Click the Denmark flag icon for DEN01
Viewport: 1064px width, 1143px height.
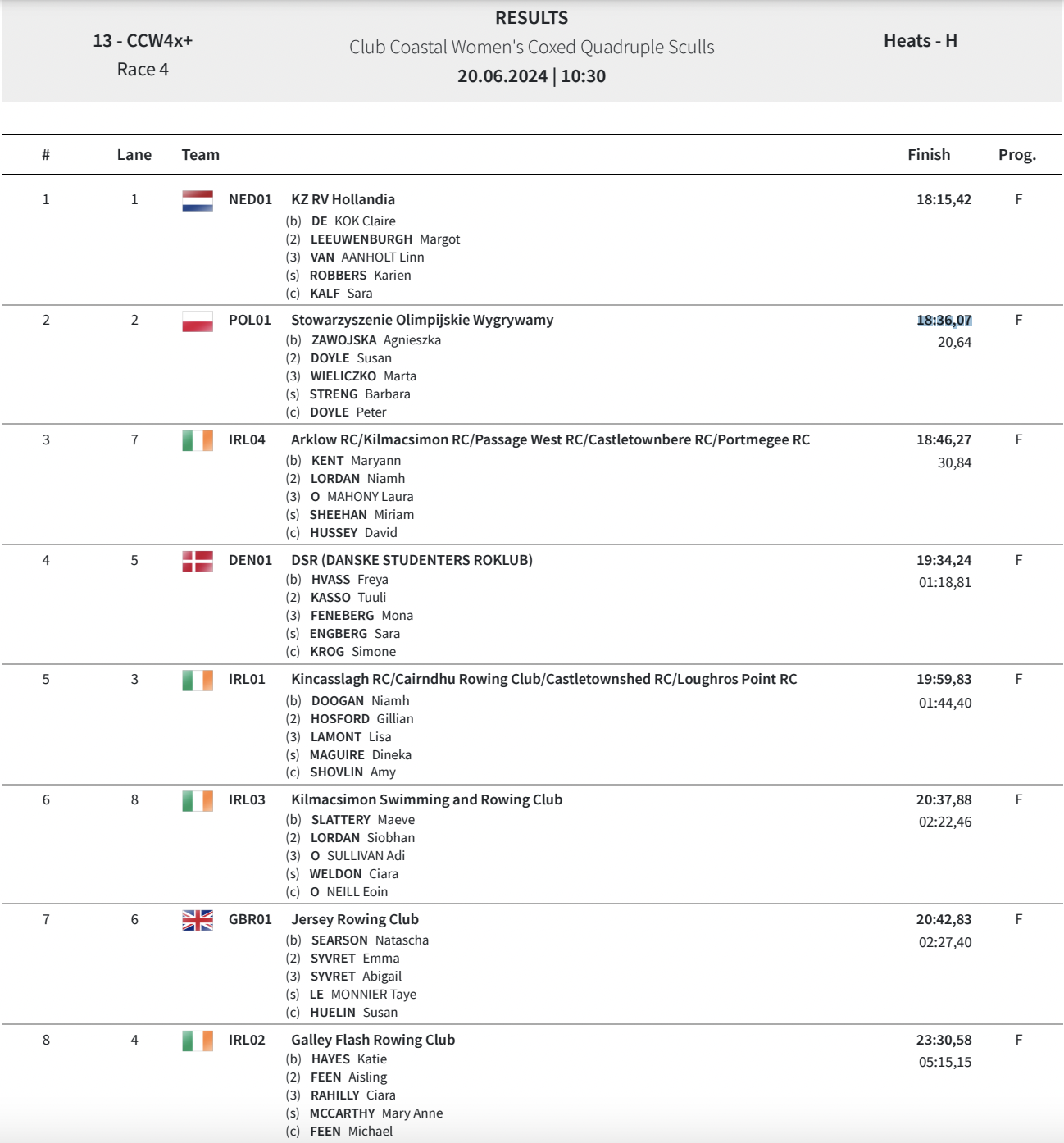pos(198,561)
